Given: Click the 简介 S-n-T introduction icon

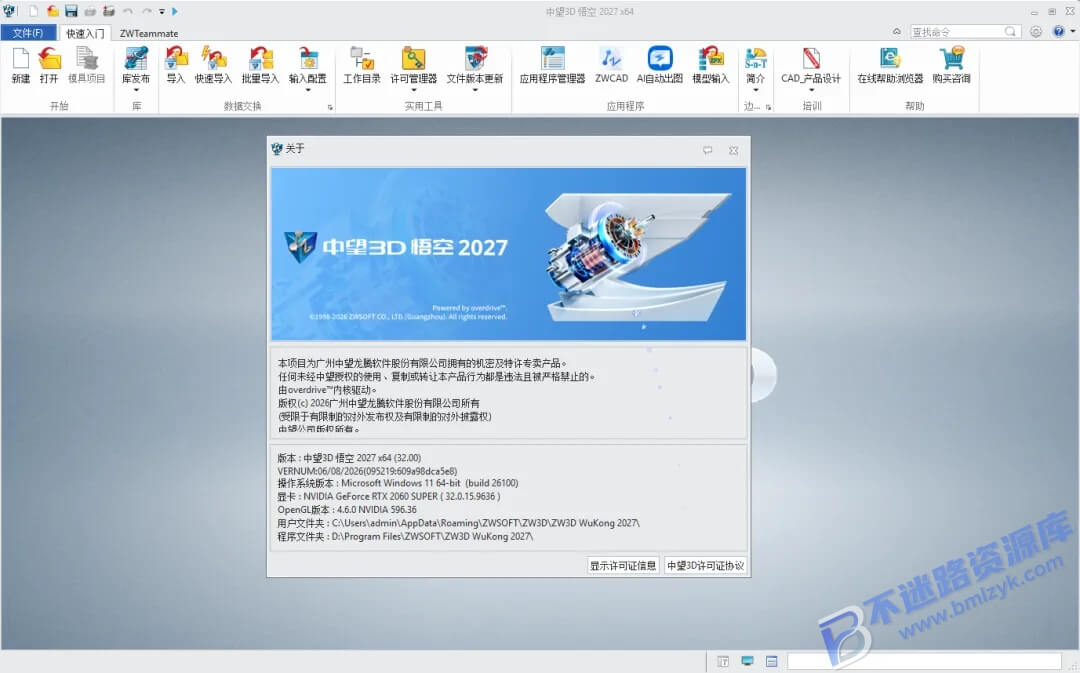Looking at the screenshot, I should coord(756,59).
